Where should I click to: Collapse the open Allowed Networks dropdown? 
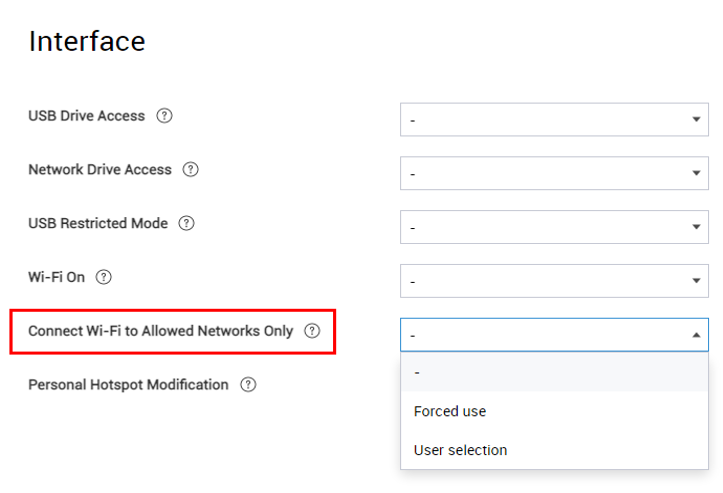point(554,335)
